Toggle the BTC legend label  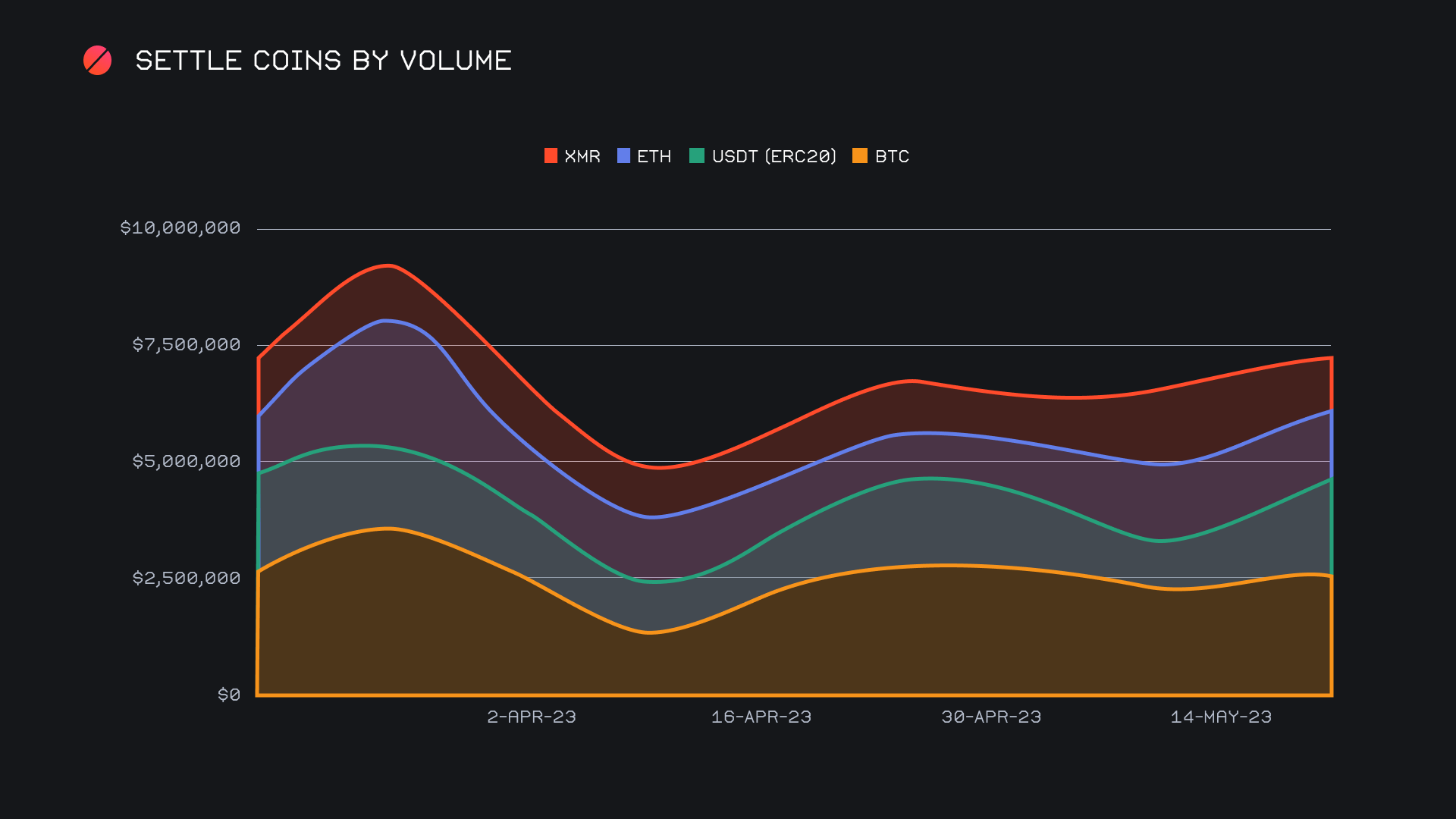tap(892, 156)
